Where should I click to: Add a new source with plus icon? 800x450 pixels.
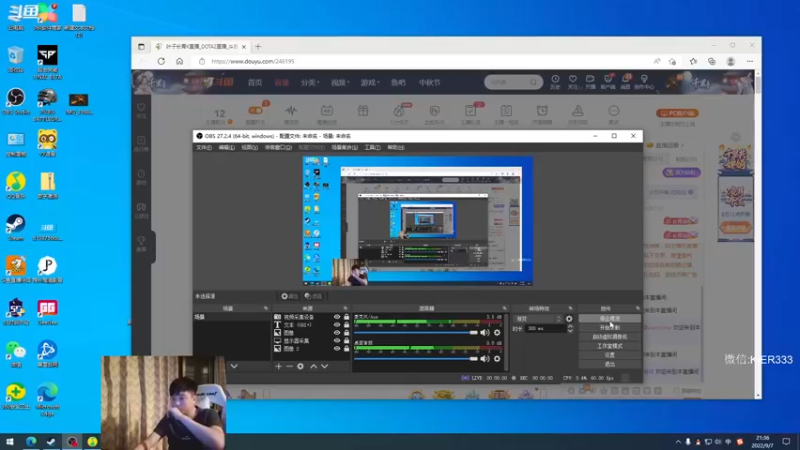pos(278,366)
